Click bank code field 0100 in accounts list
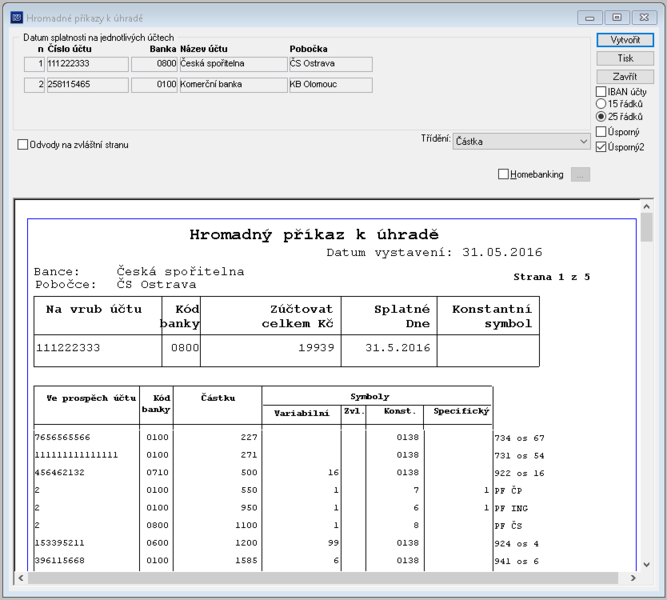 [154, 85]
